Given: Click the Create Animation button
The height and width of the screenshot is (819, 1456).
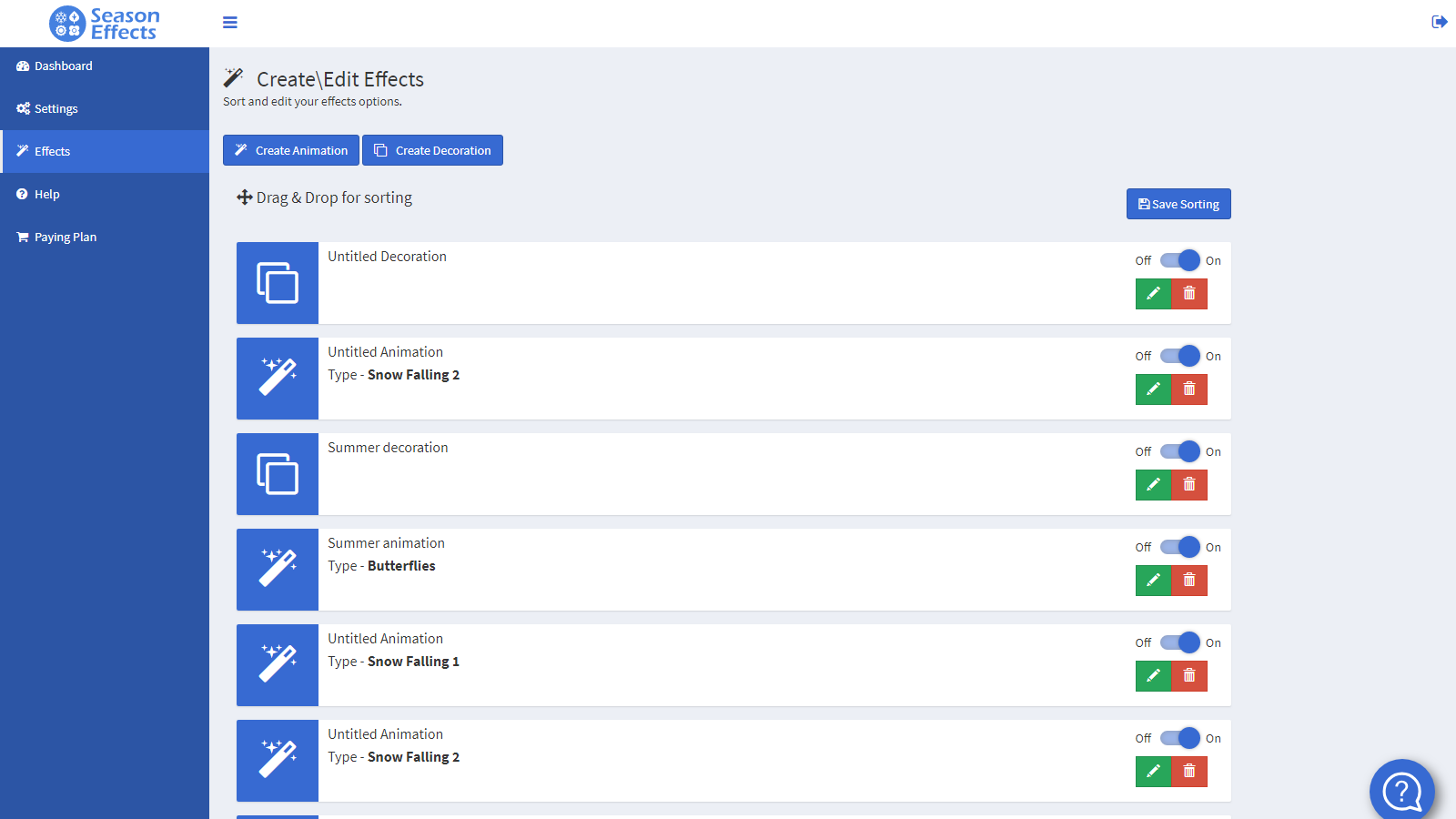Looking at the screenshot, I should click(x=291, y=150).
